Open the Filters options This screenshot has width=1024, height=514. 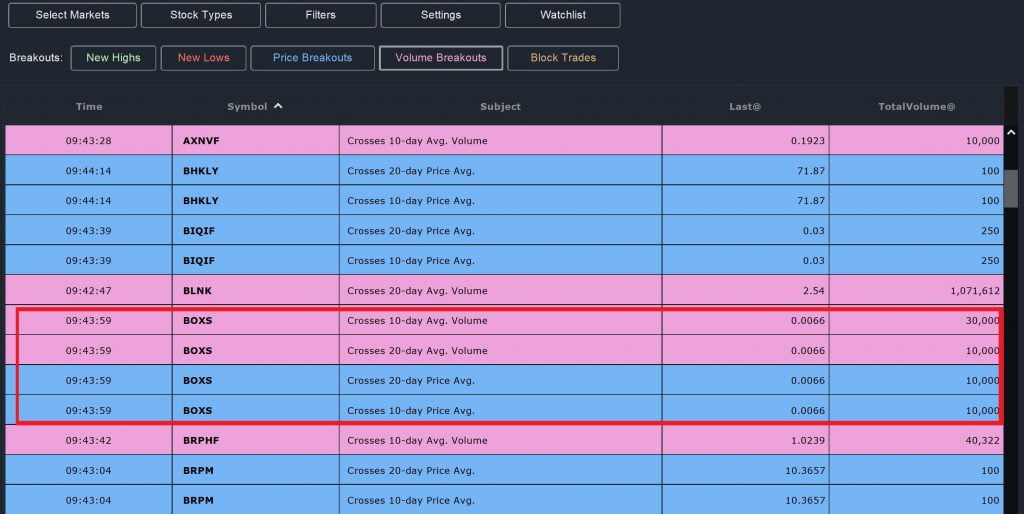320,15
